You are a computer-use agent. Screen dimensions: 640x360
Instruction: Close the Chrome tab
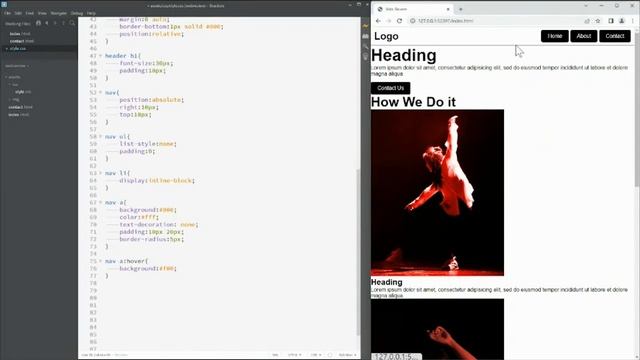tap(448, 9)
